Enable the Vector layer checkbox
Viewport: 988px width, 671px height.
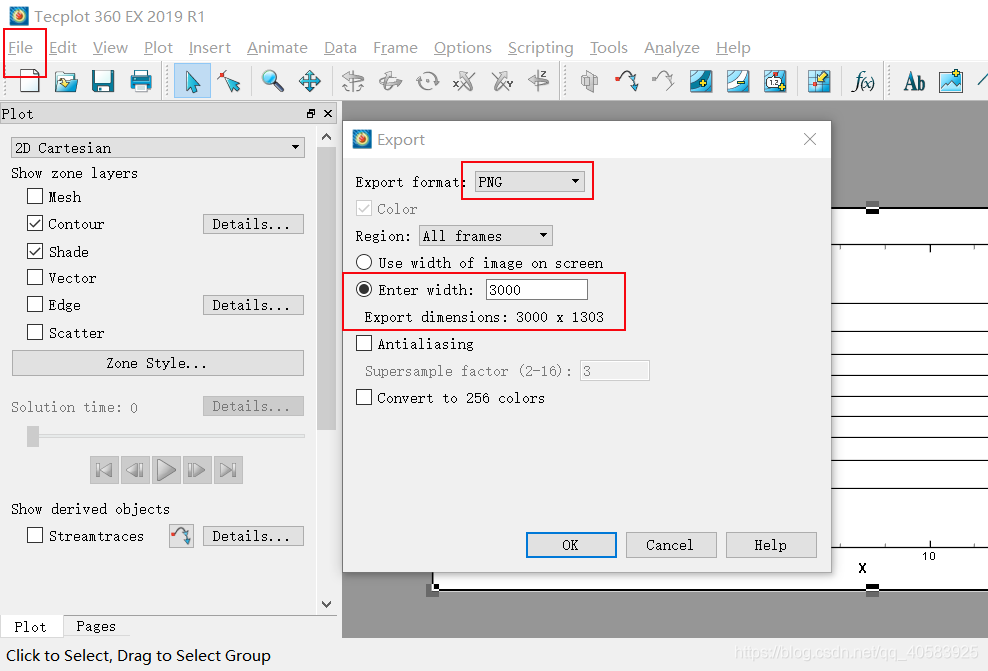(35, 278)
